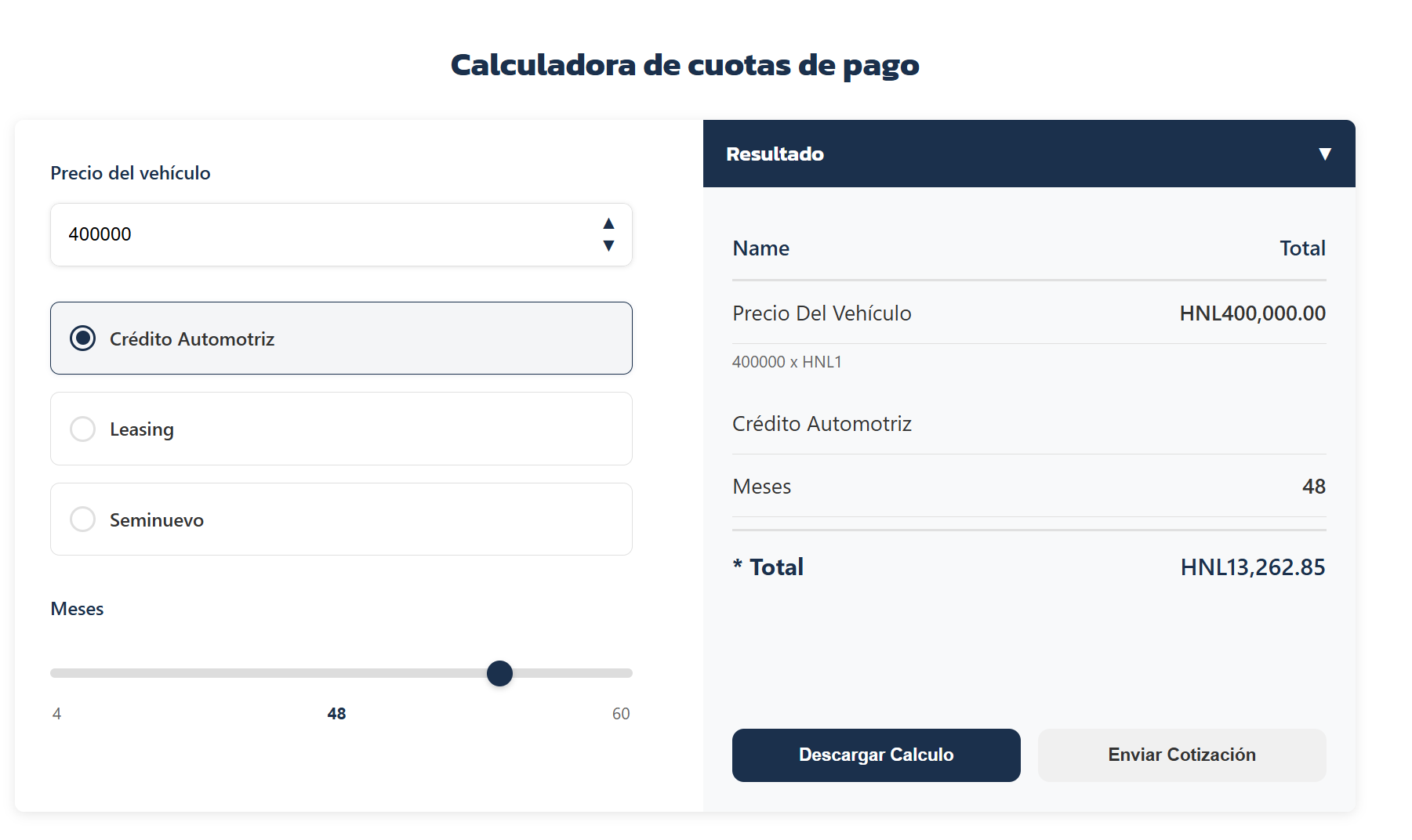The image size is (1412, 840).
Task: Click the slider maximum label 60
Action: click(x=621, y=714)
